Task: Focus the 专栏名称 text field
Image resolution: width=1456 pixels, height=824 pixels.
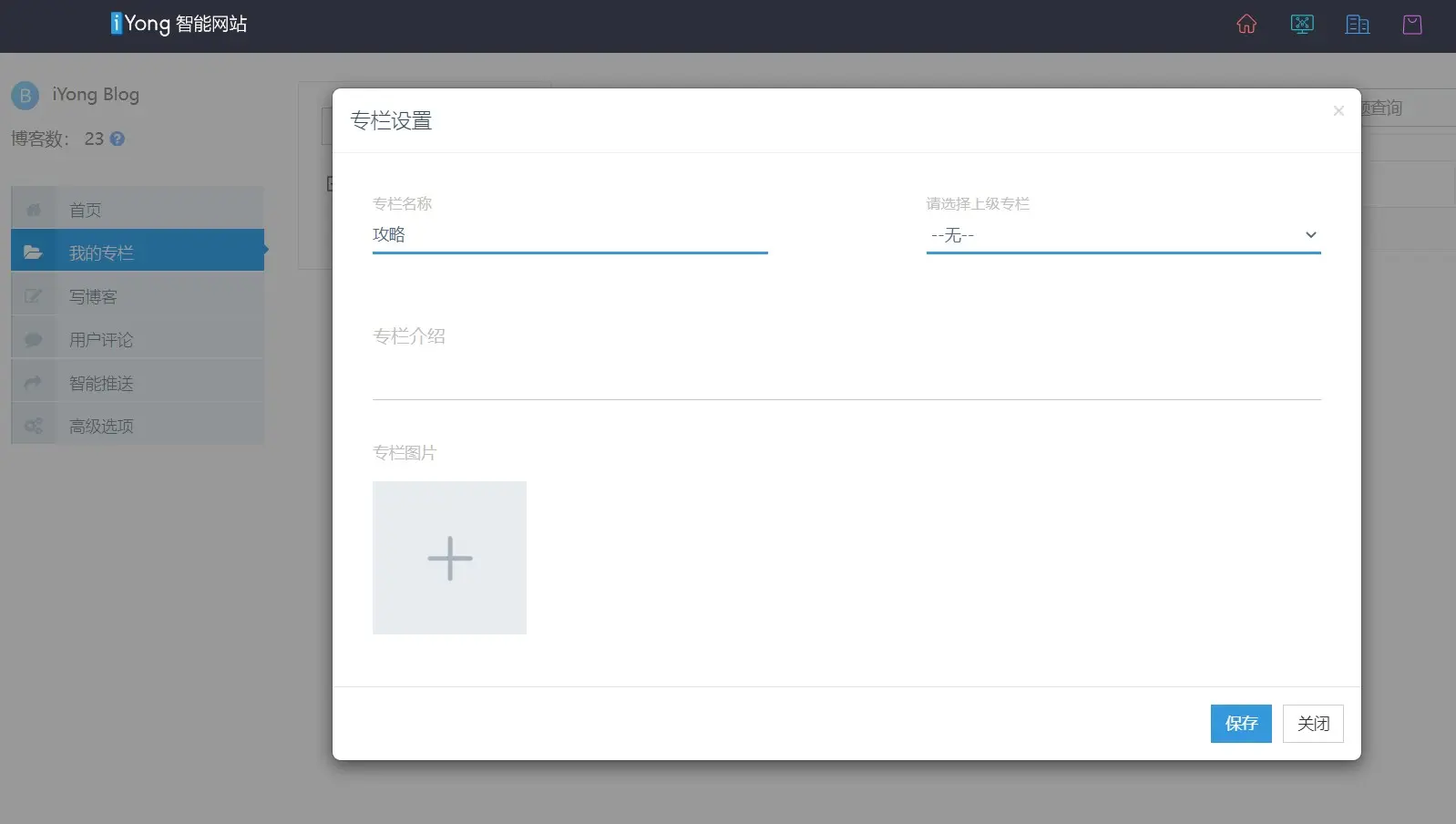Action: click(569, 235)
